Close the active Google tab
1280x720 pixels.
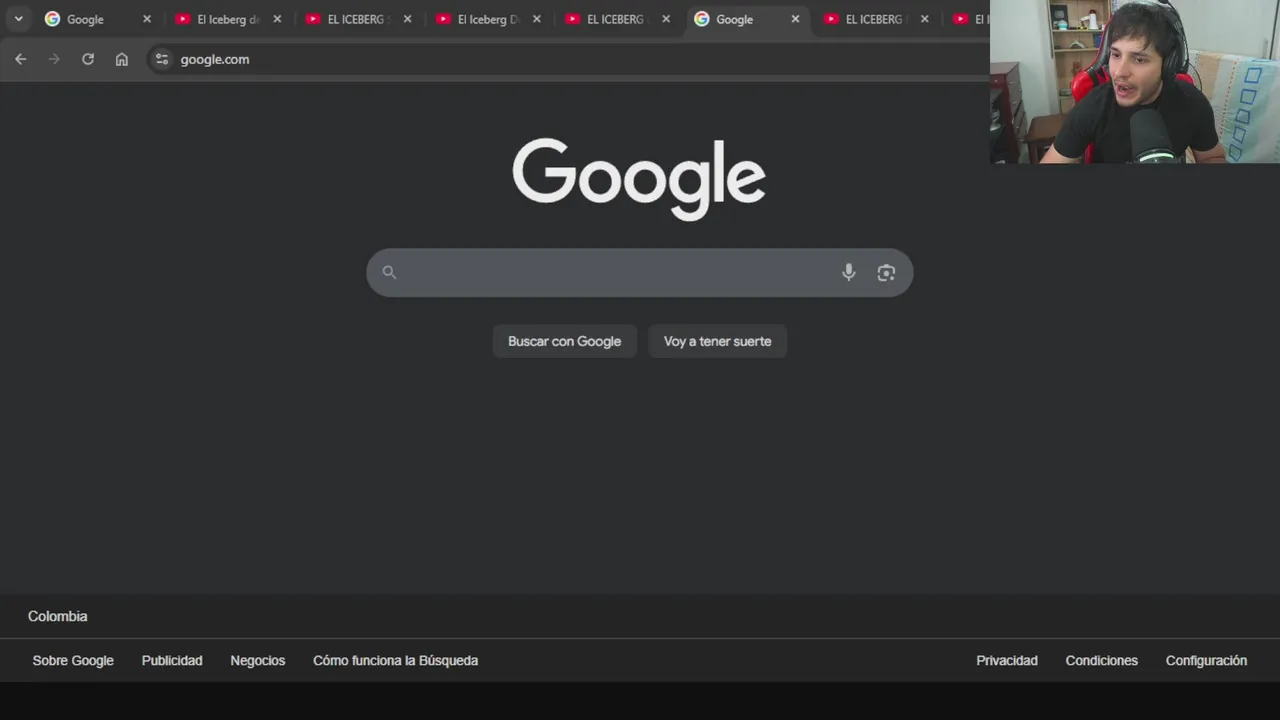pos(795,19)
